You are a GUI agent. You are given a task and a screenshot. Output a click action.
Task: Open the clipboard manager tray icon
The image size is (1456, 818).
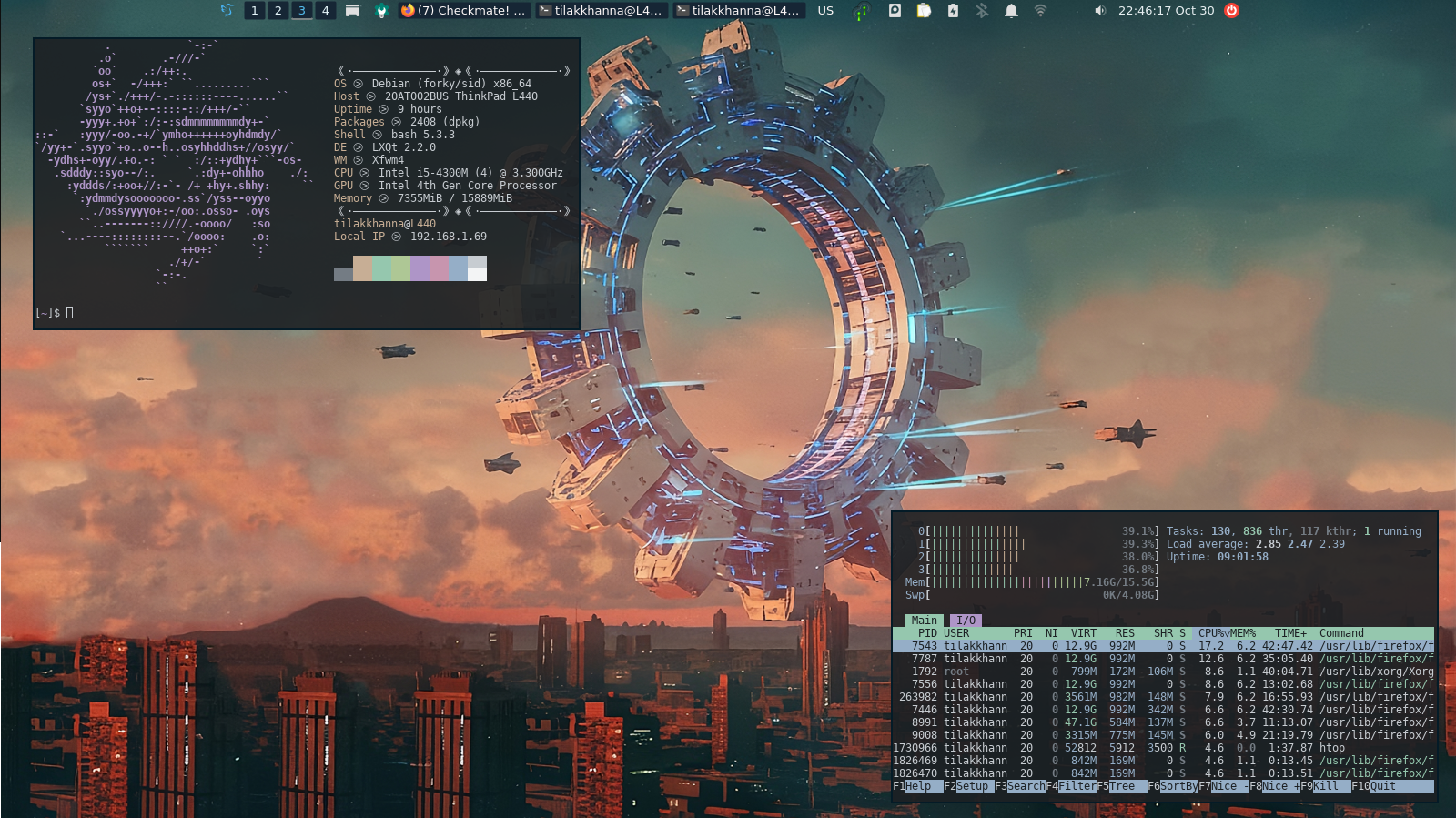[x=924, y=11]
